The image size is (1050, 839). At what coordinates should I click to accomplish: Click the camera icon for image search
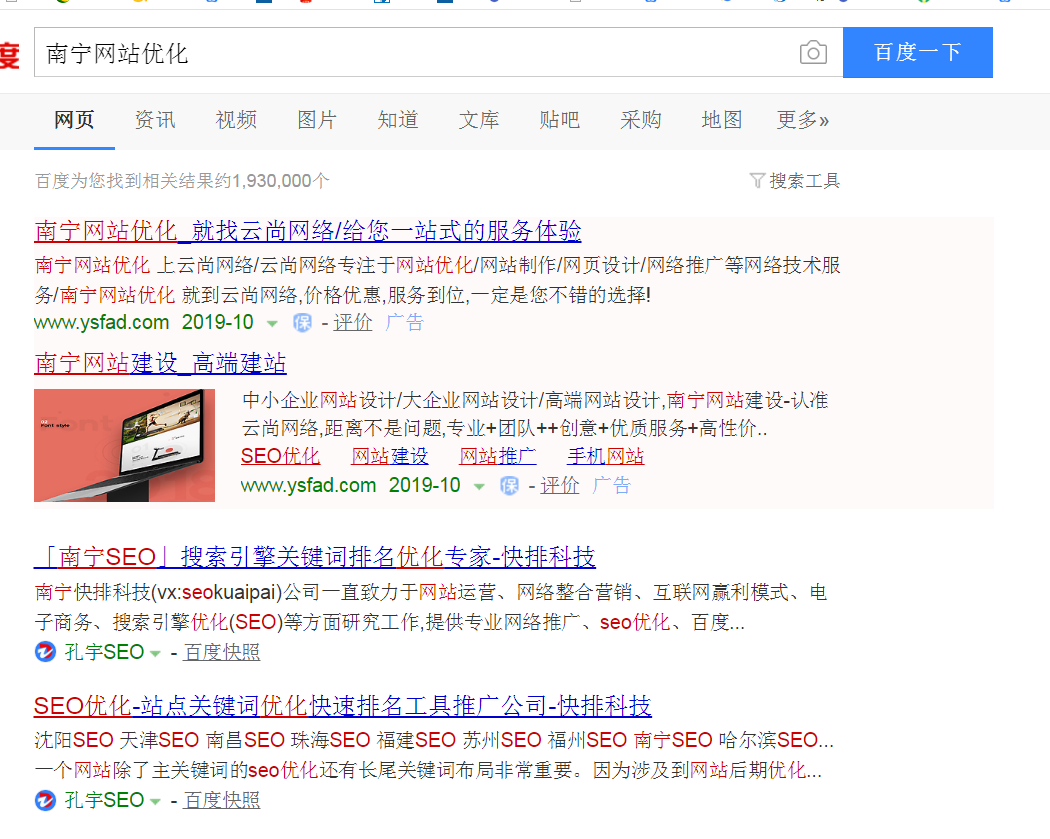[813, 52]
